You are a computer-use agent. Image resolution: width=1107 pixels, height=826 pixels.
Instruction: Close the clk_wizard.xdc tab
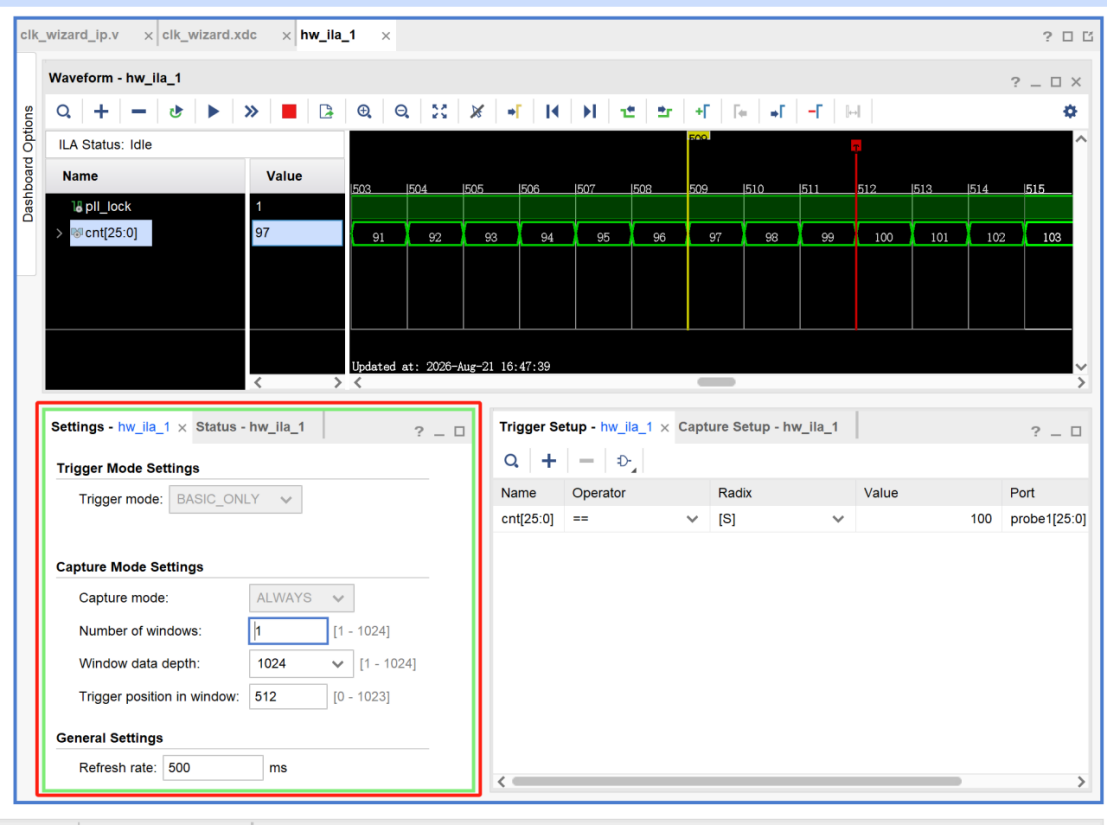pos(286,35)
